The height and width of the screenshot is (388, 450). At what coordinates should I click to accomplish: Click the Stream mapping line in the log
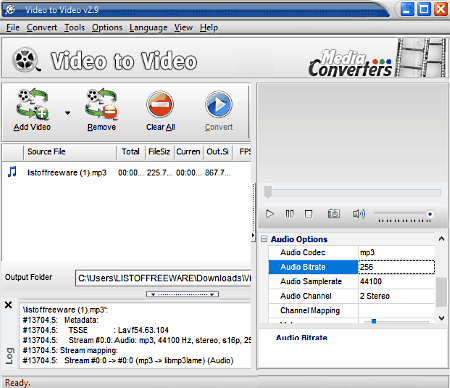click(x=70, y=350)
